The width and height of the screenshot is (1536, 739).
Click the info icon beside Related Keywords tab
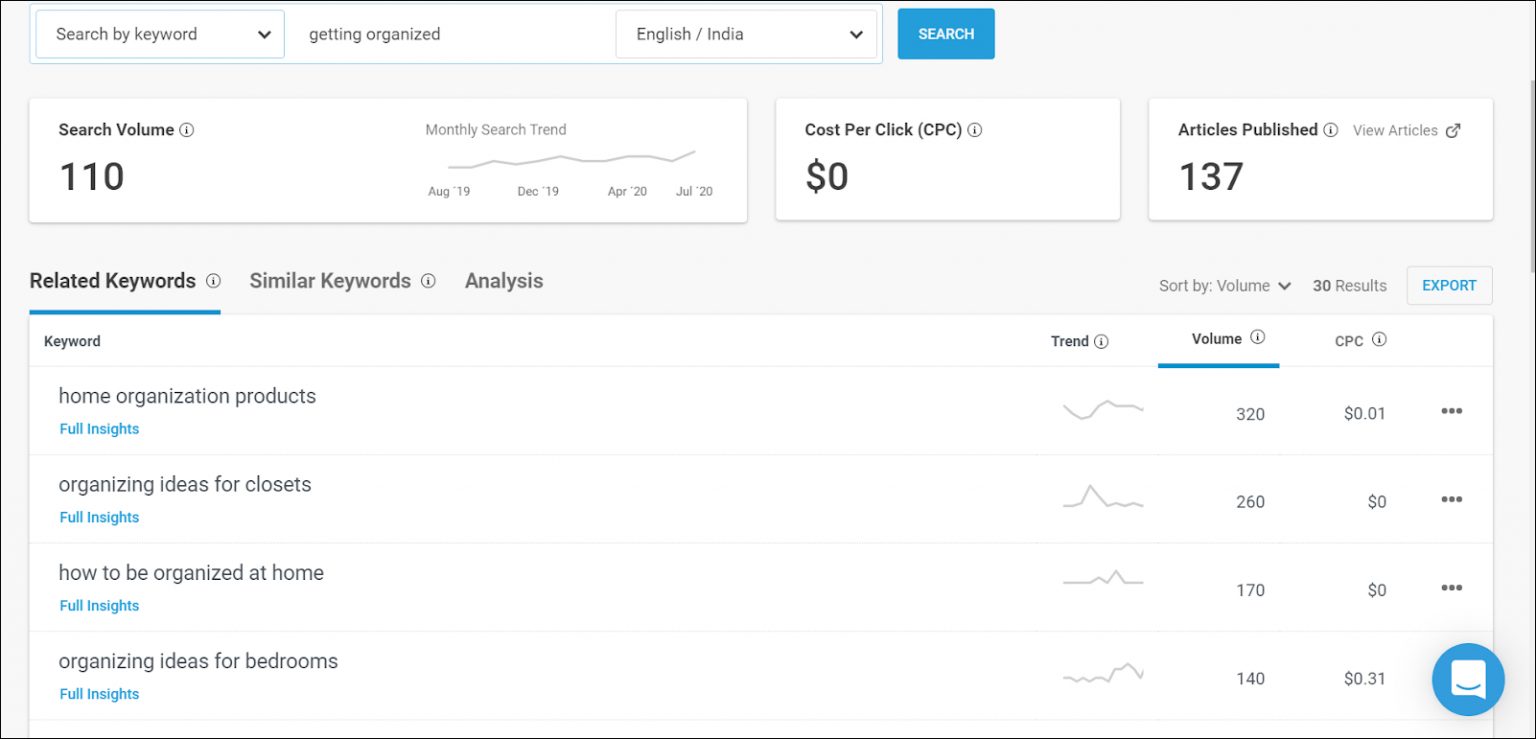click(x=213, y=281)
